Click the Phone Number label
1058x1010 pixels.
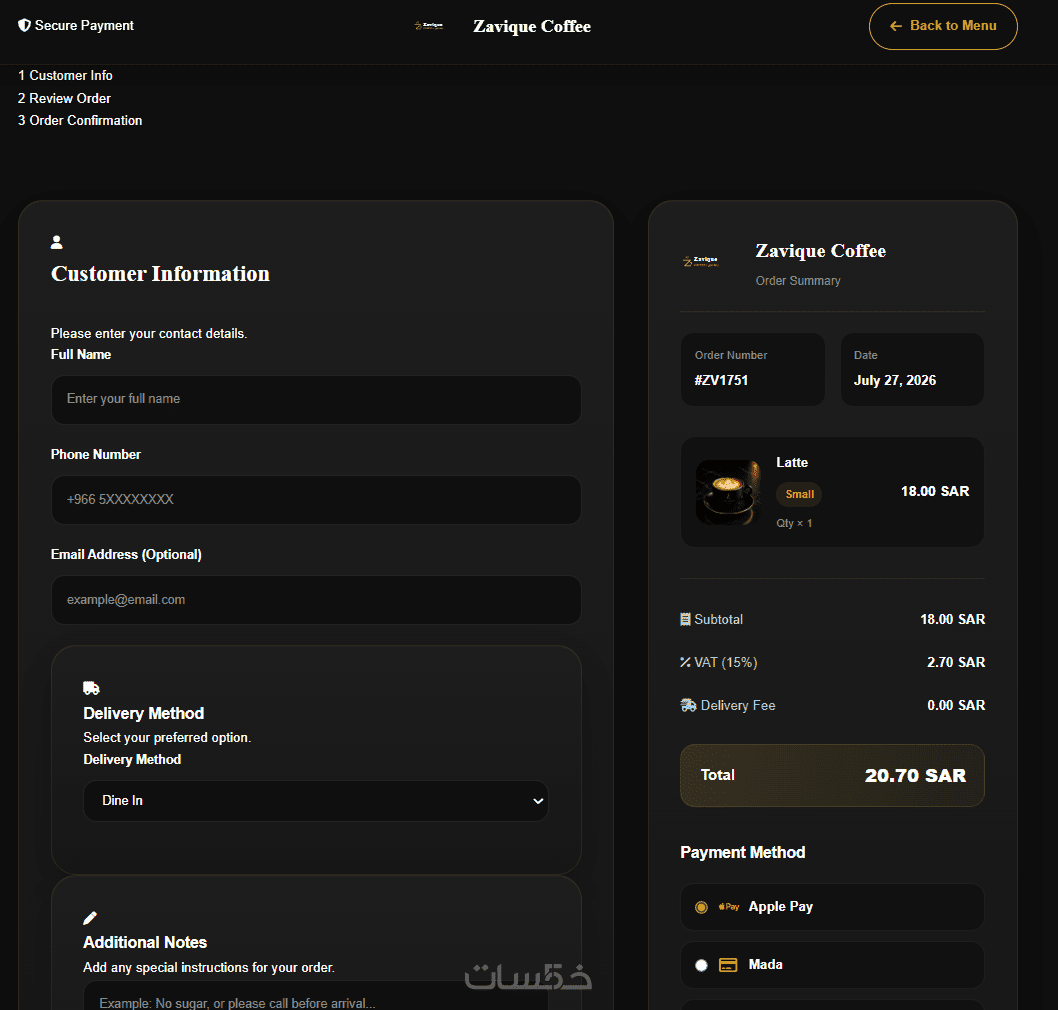pyautogui.click(x=96, y=455)
